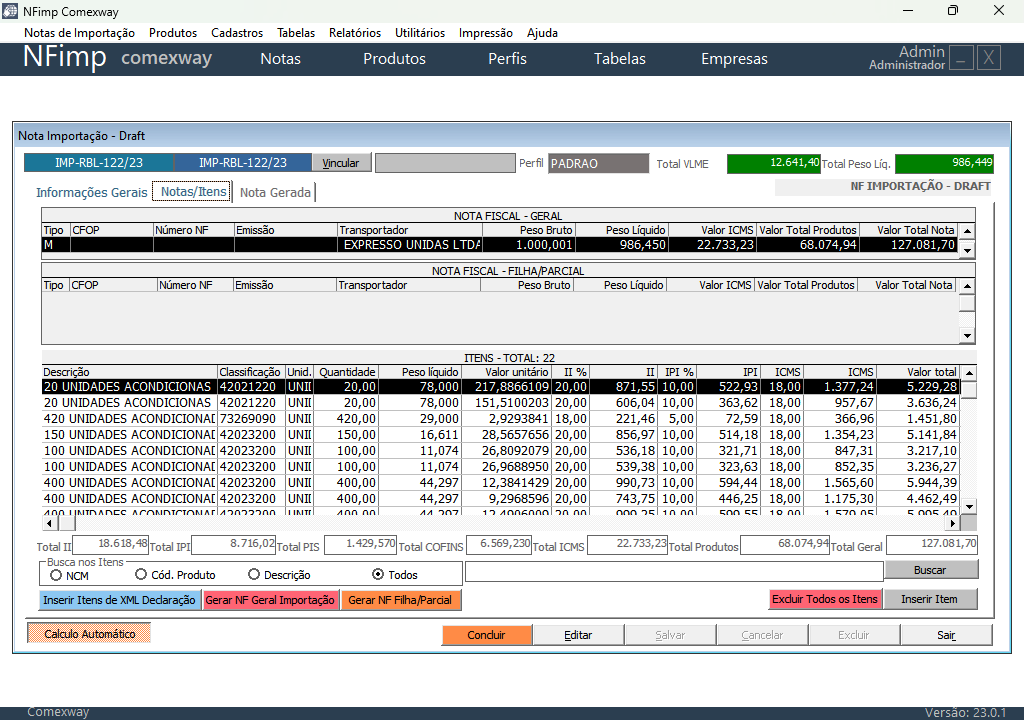Click the inner X box next to Admin
The width and height of the screenshot is (1024, 720).
pos(989,58)
